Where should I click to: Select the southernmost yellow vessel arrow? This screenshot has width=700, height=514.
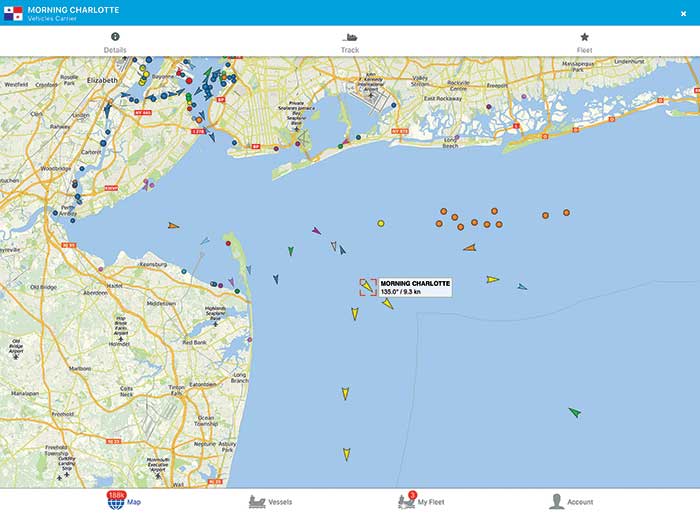(346, 455)
